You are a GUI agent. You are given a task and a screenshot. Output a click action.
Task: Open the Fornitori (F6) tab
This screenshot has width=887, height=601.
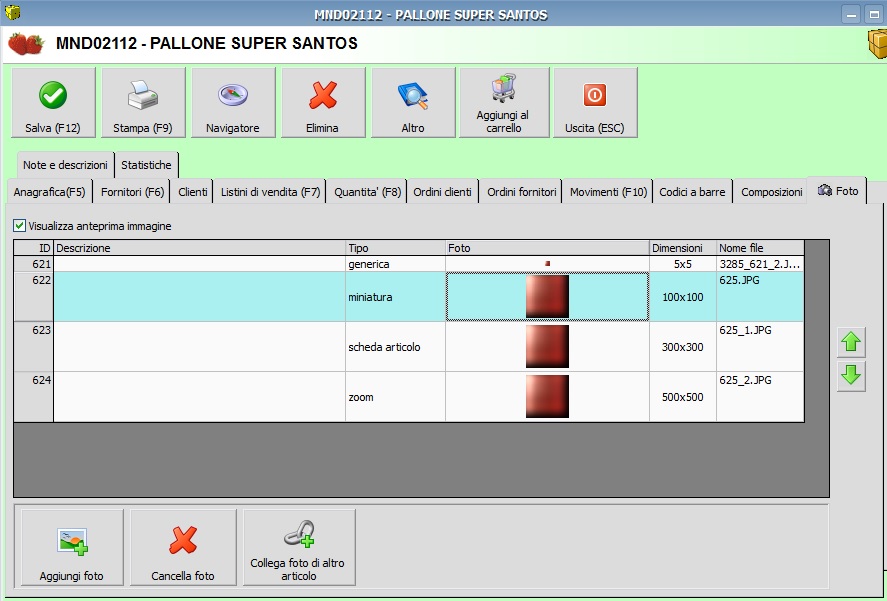click(x=132, y=192)
